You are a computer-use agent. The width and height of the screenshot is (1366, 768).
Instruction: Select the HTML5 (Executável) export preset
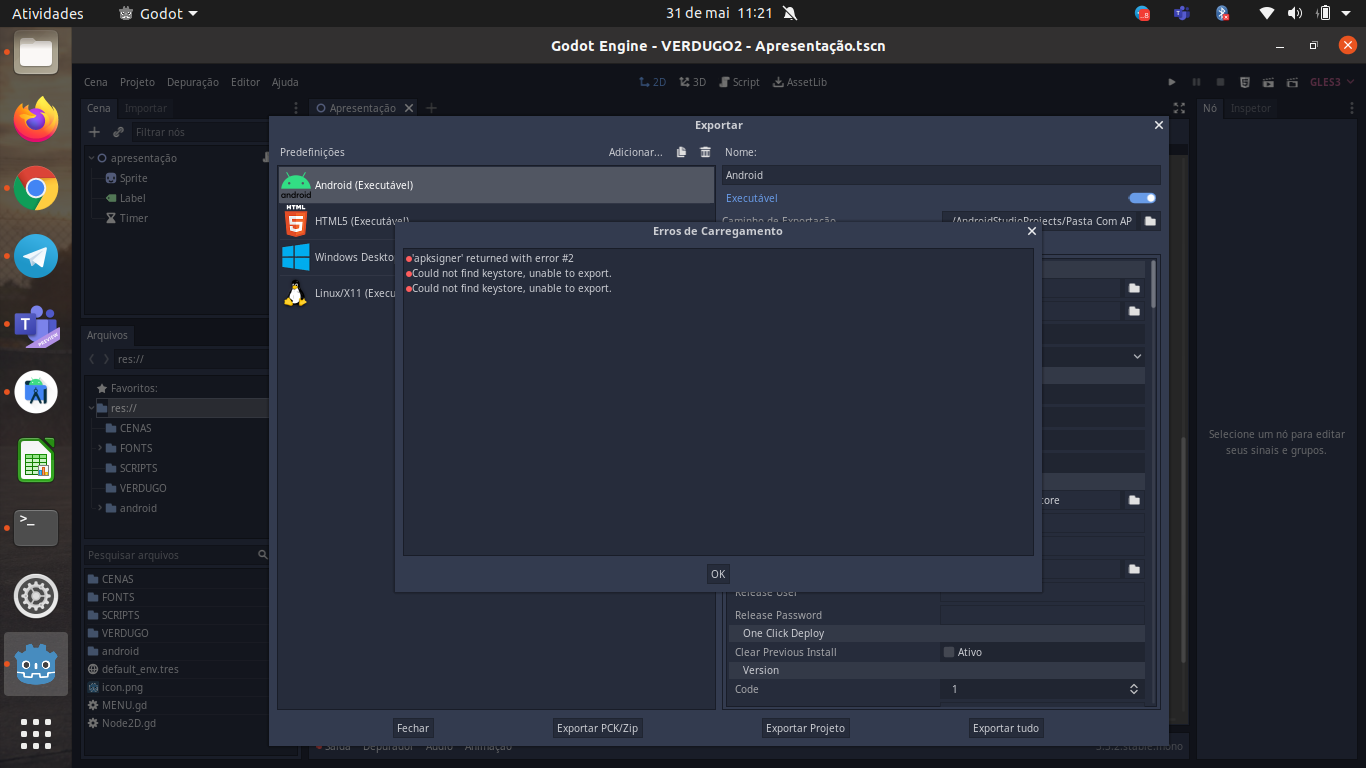point(350,221)
